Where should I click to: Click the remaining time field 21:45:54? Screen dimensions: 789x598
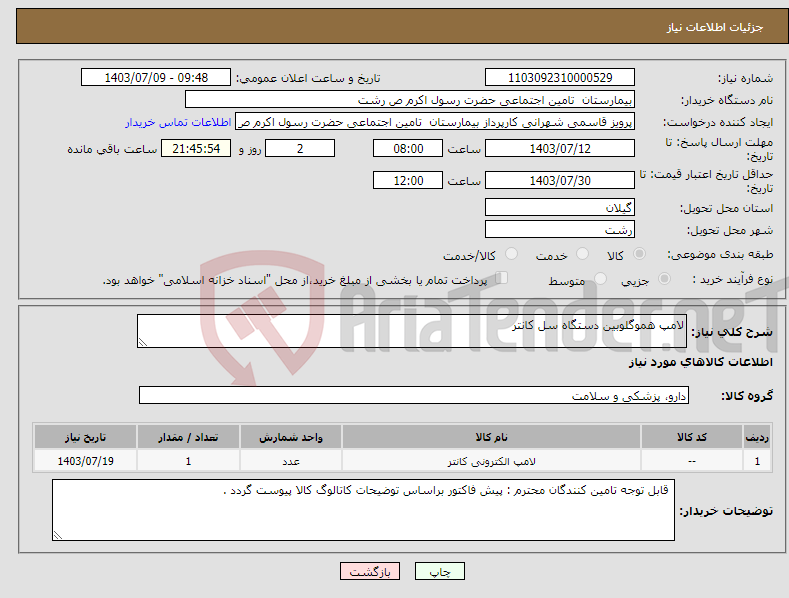(196, 148)
